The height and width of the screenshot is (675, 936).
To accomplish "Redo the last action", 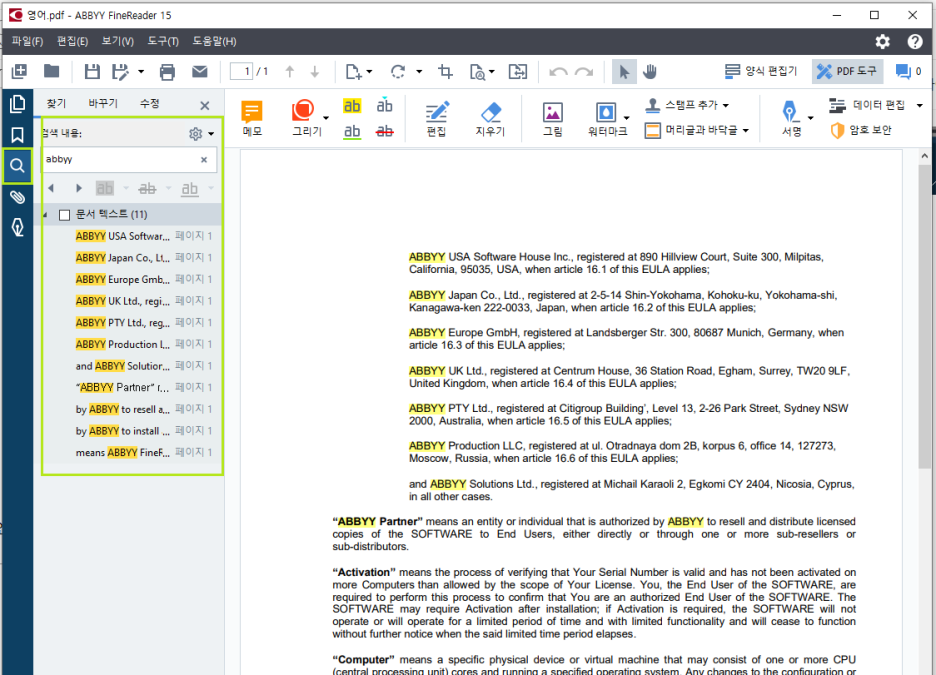I will point(584,72).
